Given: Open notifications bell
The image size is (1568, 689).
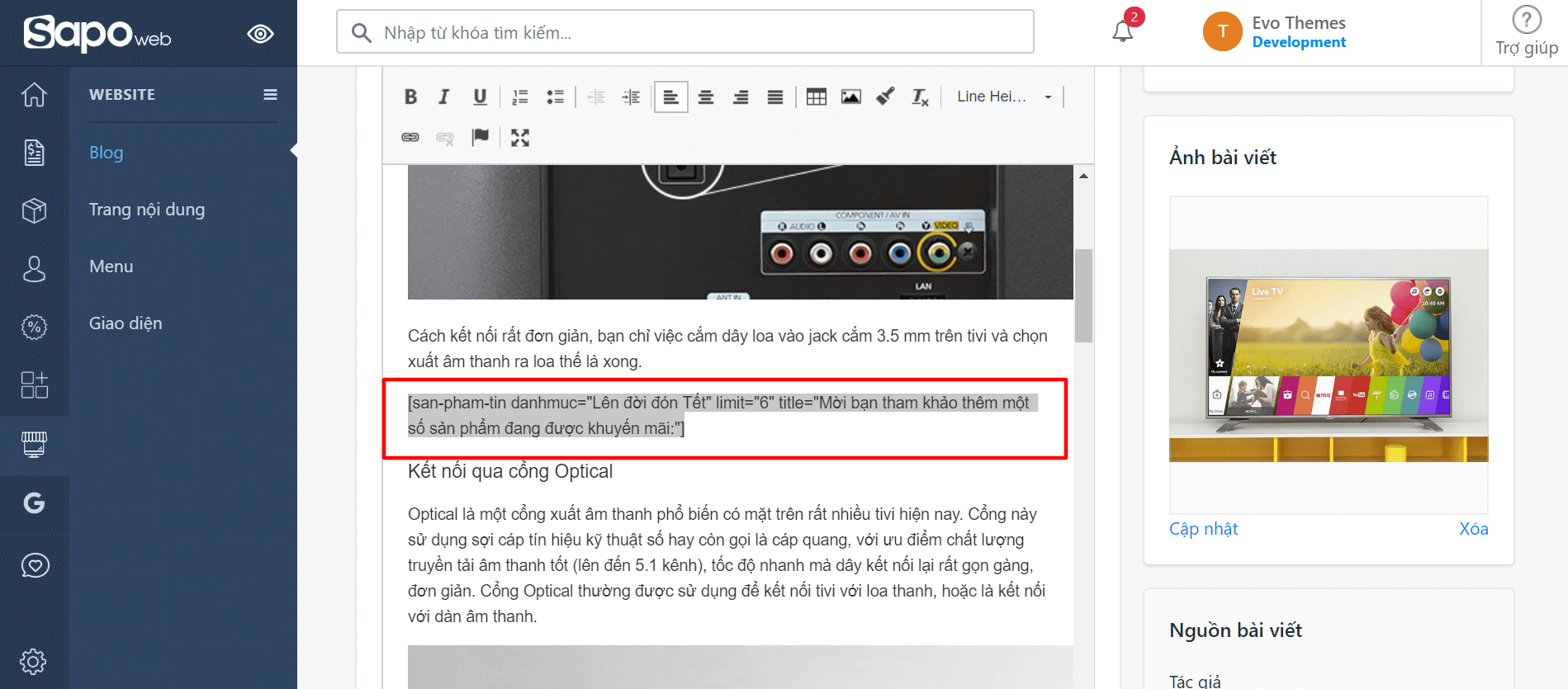Looking at the screenshot, I should pos(1123,31).
